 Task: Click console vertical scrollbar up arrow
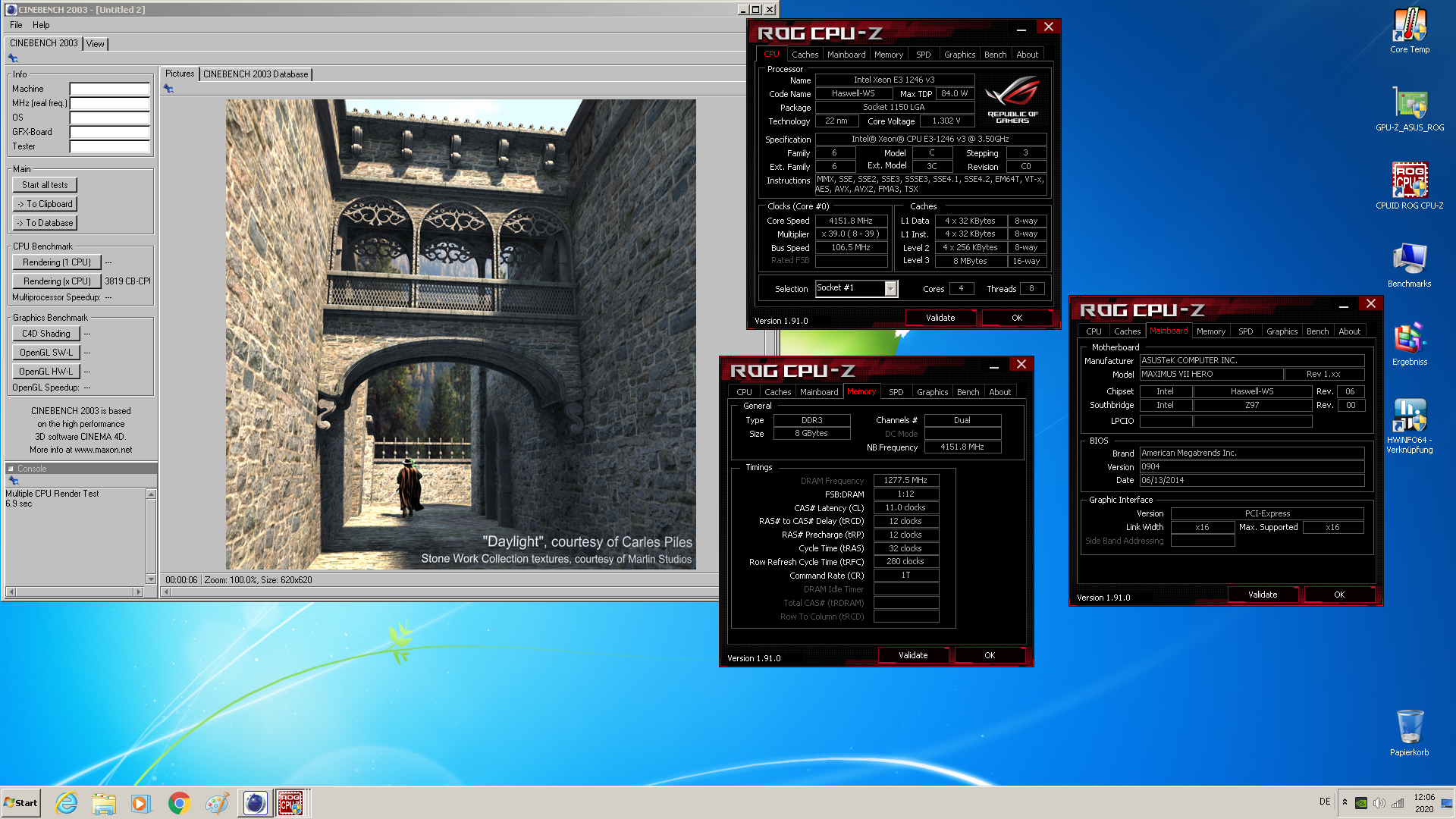[x=151, y=494]
